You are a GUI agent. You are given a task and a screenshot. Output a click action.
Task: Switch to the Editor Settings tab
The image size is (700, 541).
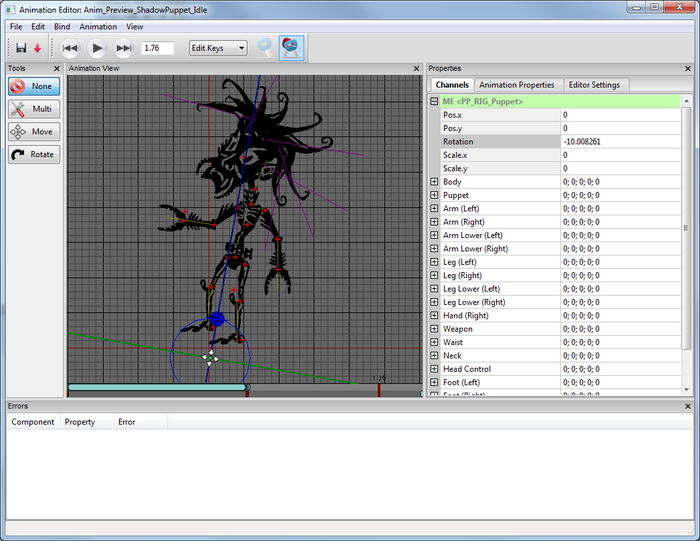point(594,85)
